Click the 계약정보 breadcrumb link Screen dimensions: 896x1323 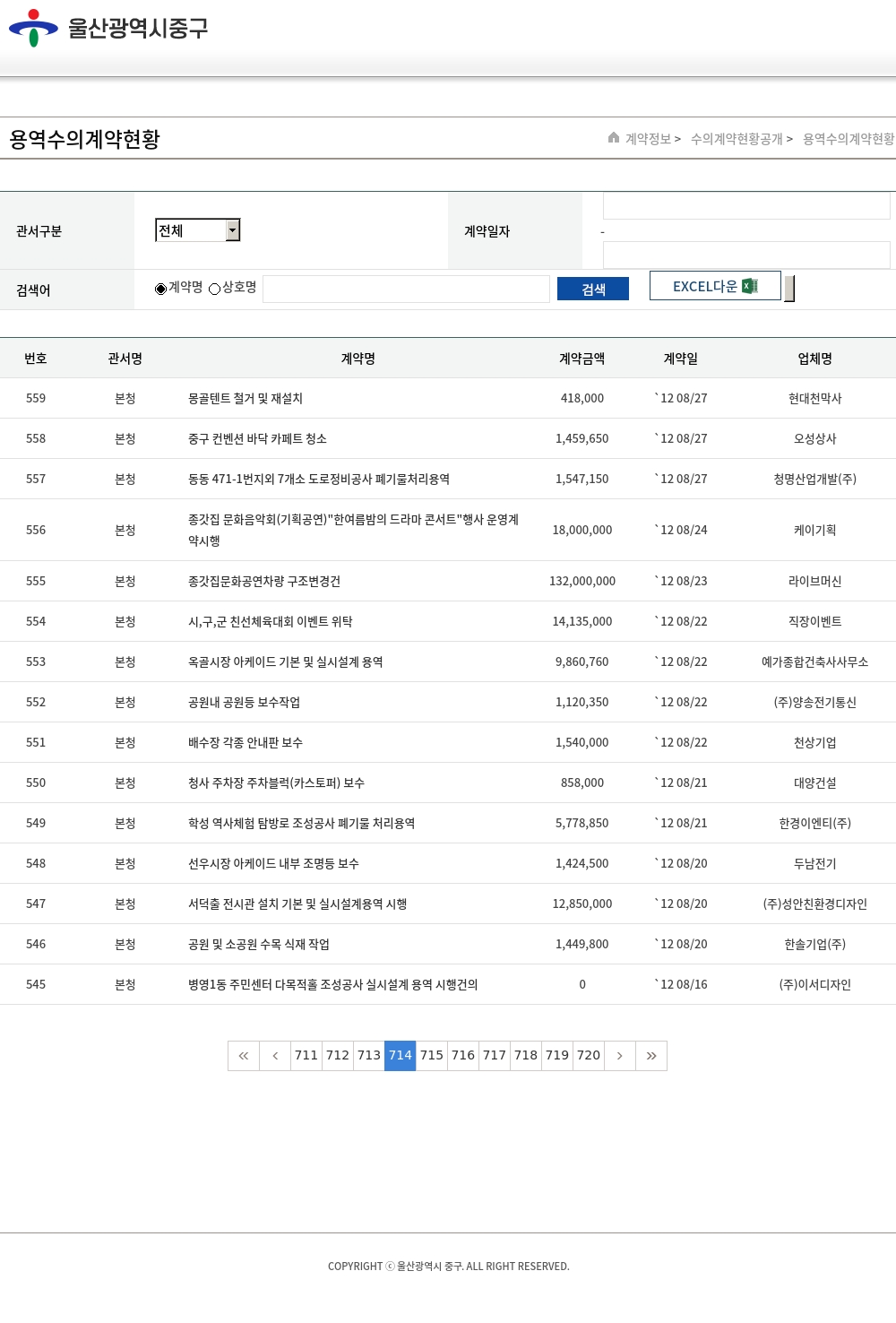648,139
